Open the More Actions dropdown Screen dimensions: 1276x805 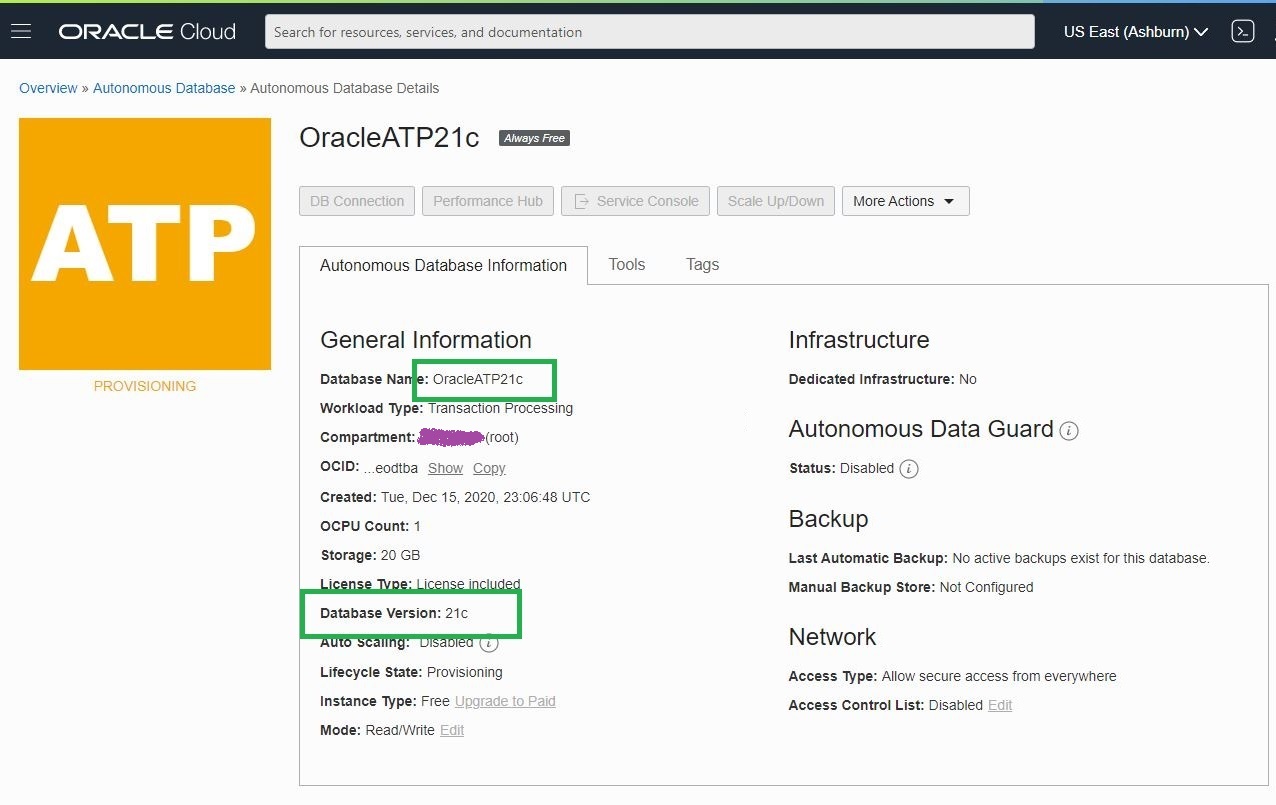[x=904, y=200]
